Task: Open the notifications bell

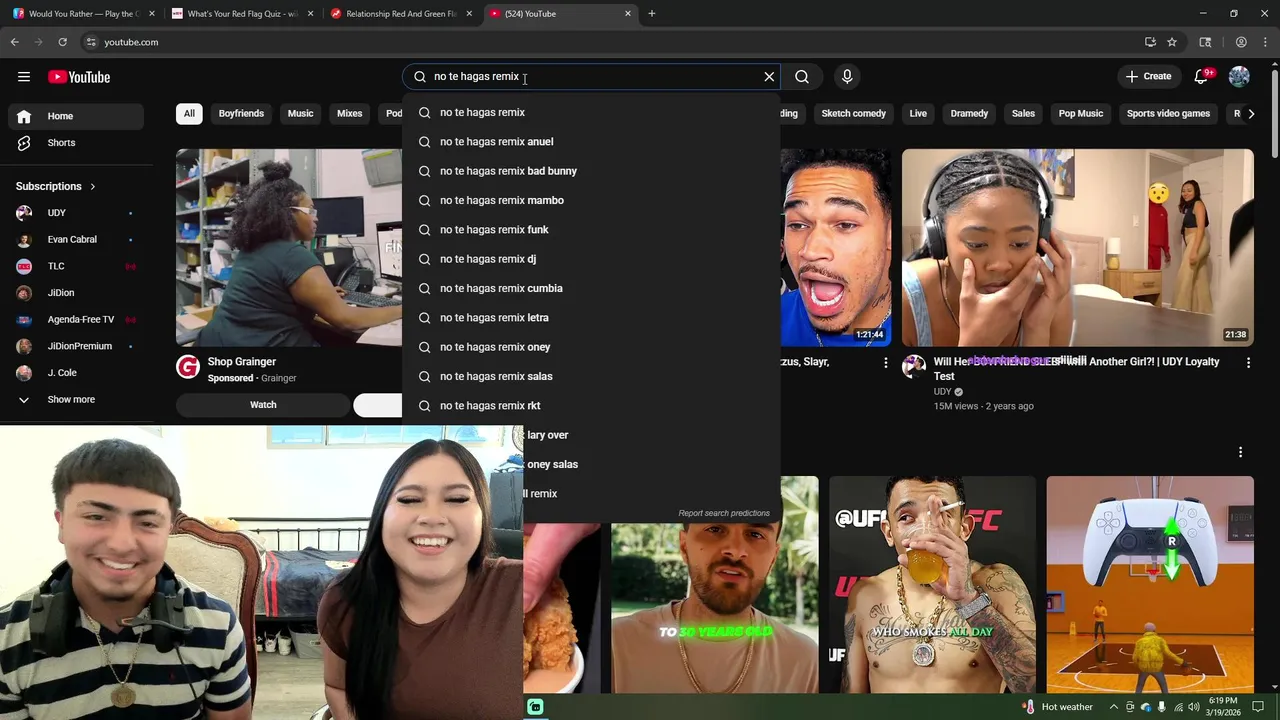Action: click(x=1201, y=77)
